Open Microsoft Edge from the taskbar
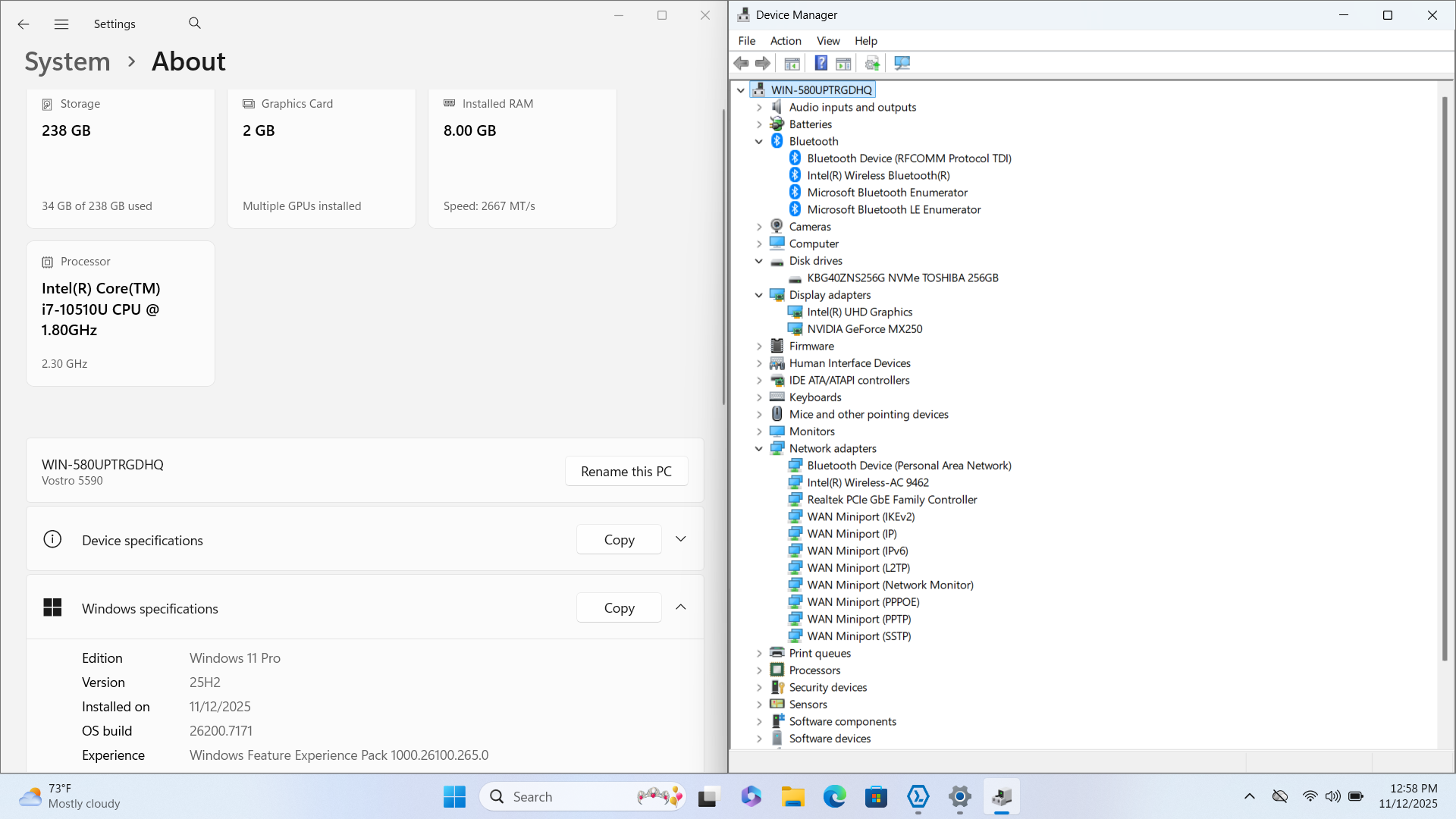This screenshot has height=819, width=1456. (x=835, y=797)
